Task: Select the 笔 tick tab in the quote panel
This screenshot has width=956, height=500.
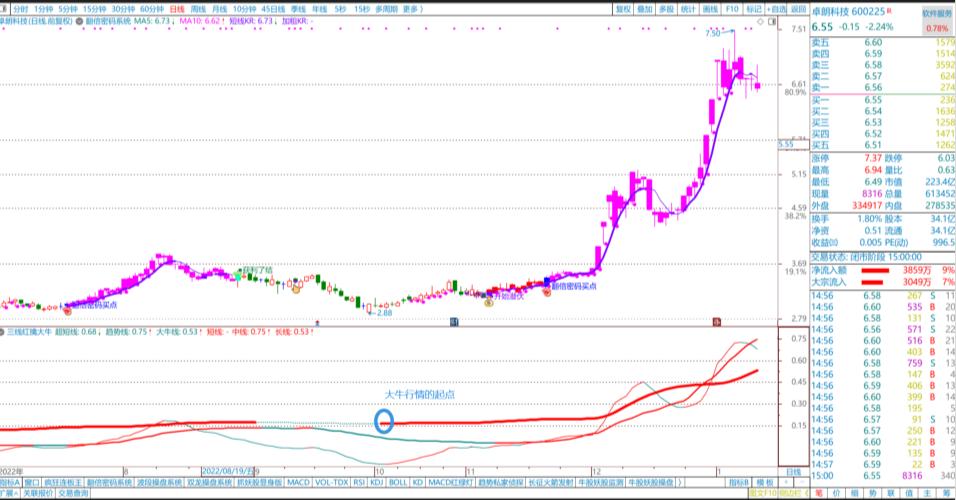Action: pyautogui.click(x=818, y=493)
